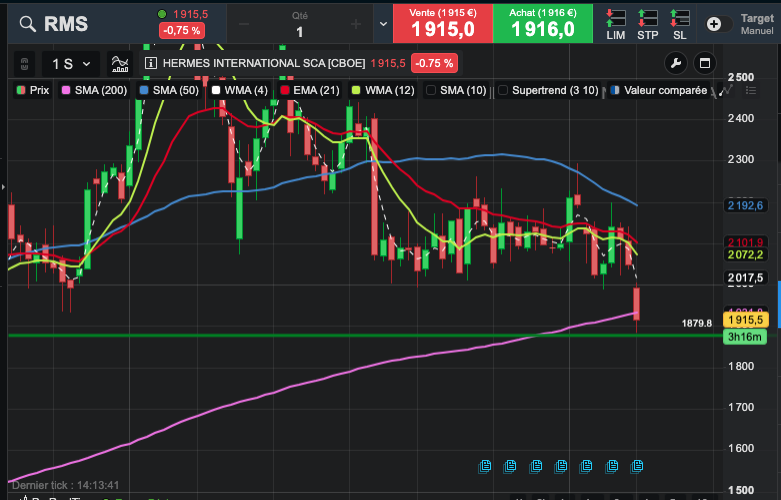The image size is (781, 500).
Task: Click the 1 800 price axis label
Action: click(x=741, y=366)
